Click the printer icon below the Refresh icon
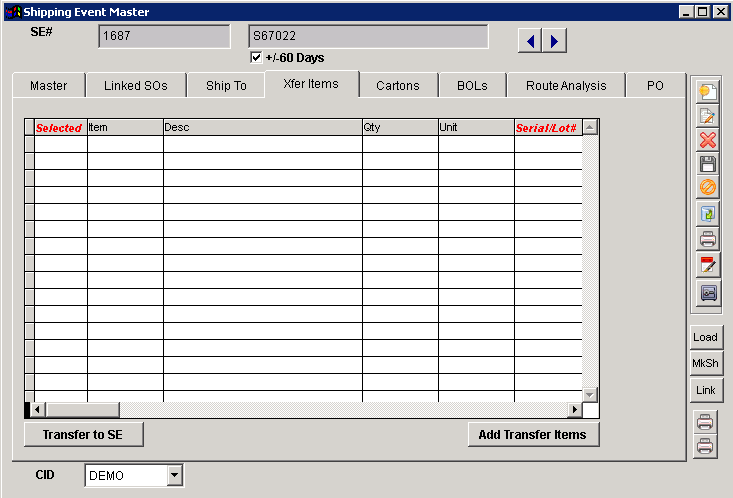This screenshot has width=733, height=498. coord(707,238)
